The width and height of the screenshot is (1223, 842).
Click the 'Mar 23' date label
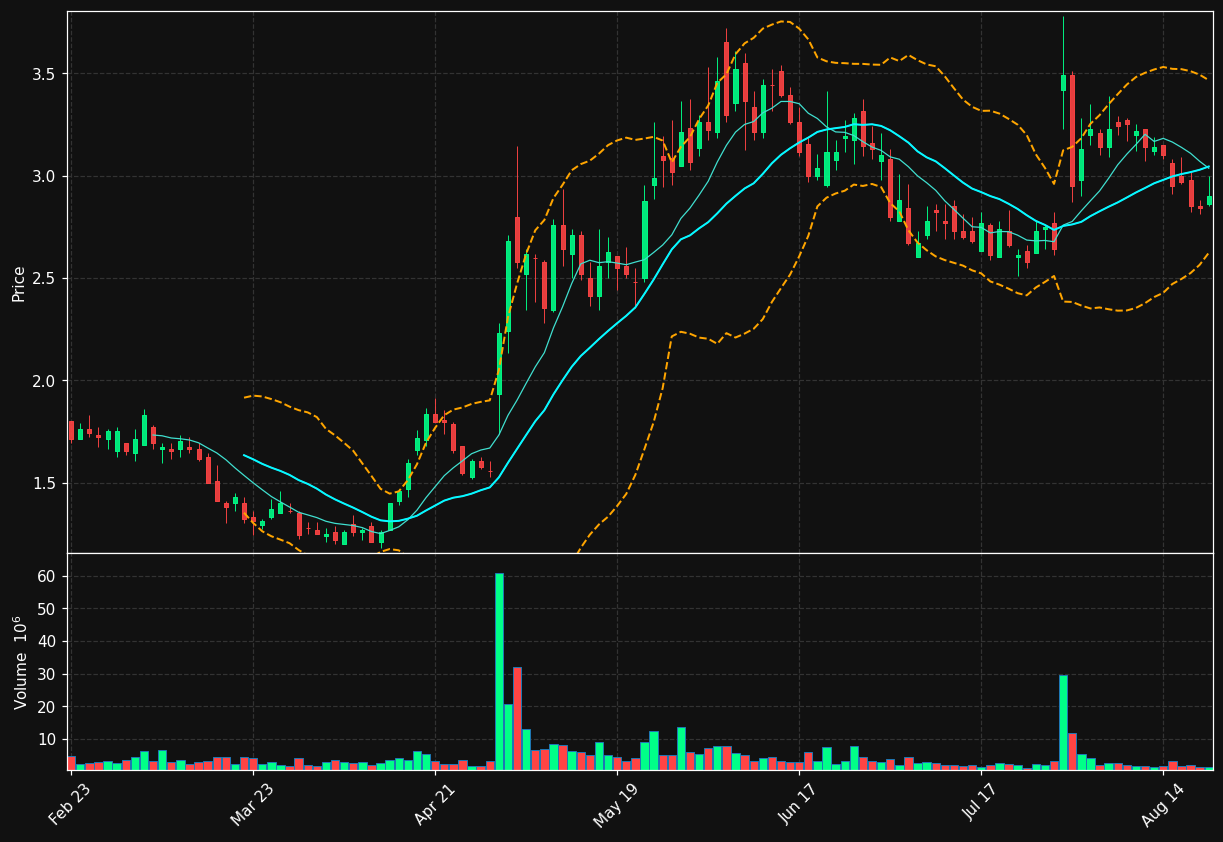pos(253,802)
